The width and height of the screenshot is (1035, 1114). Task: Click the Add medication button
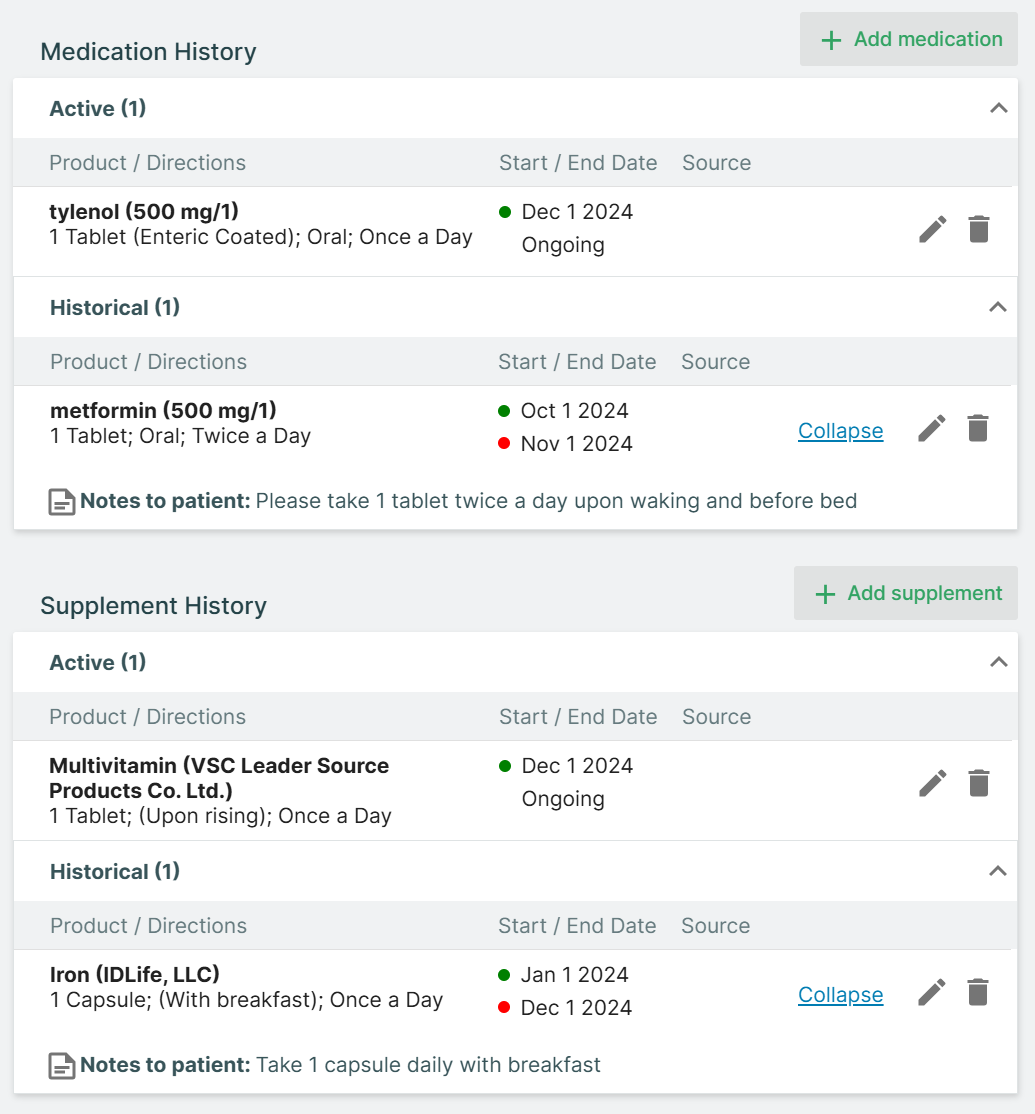coord(908,40)
